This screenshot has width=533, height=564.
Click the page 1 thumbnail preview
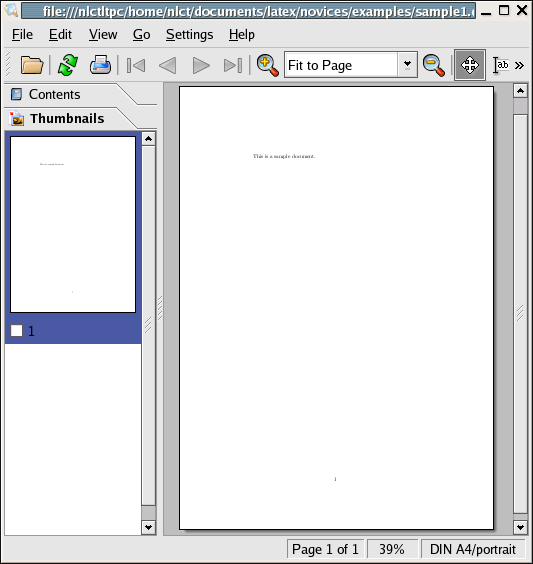tap(73, 224)
